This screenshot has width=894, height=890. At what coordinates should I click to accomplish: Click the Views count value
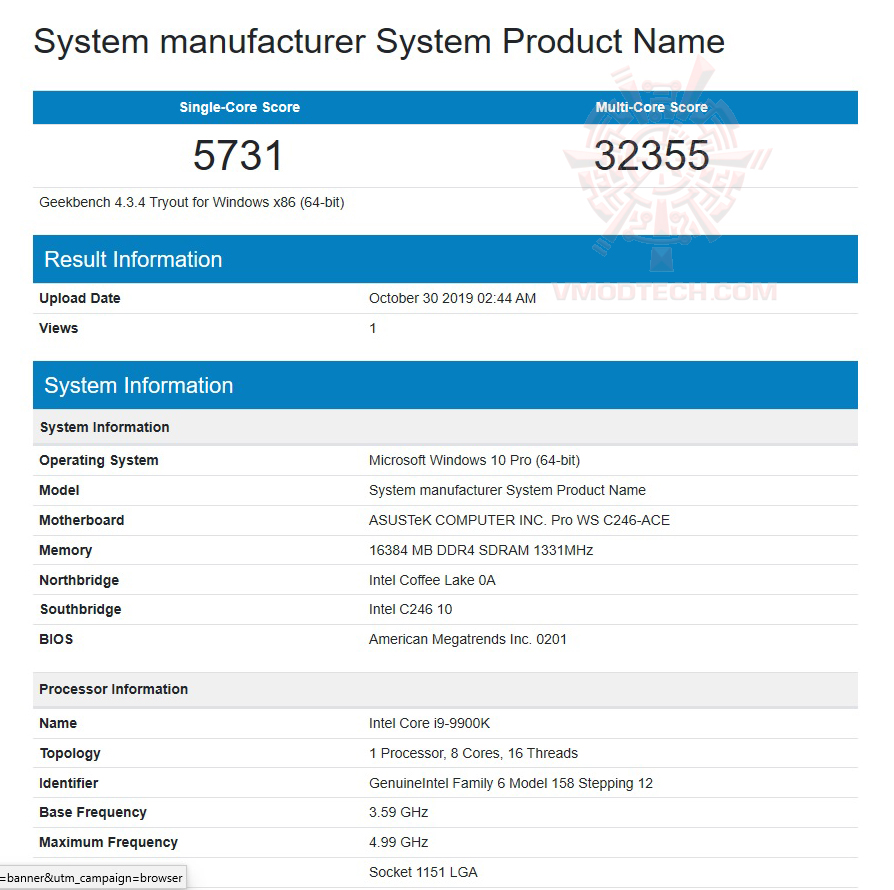tap(372, 328)
